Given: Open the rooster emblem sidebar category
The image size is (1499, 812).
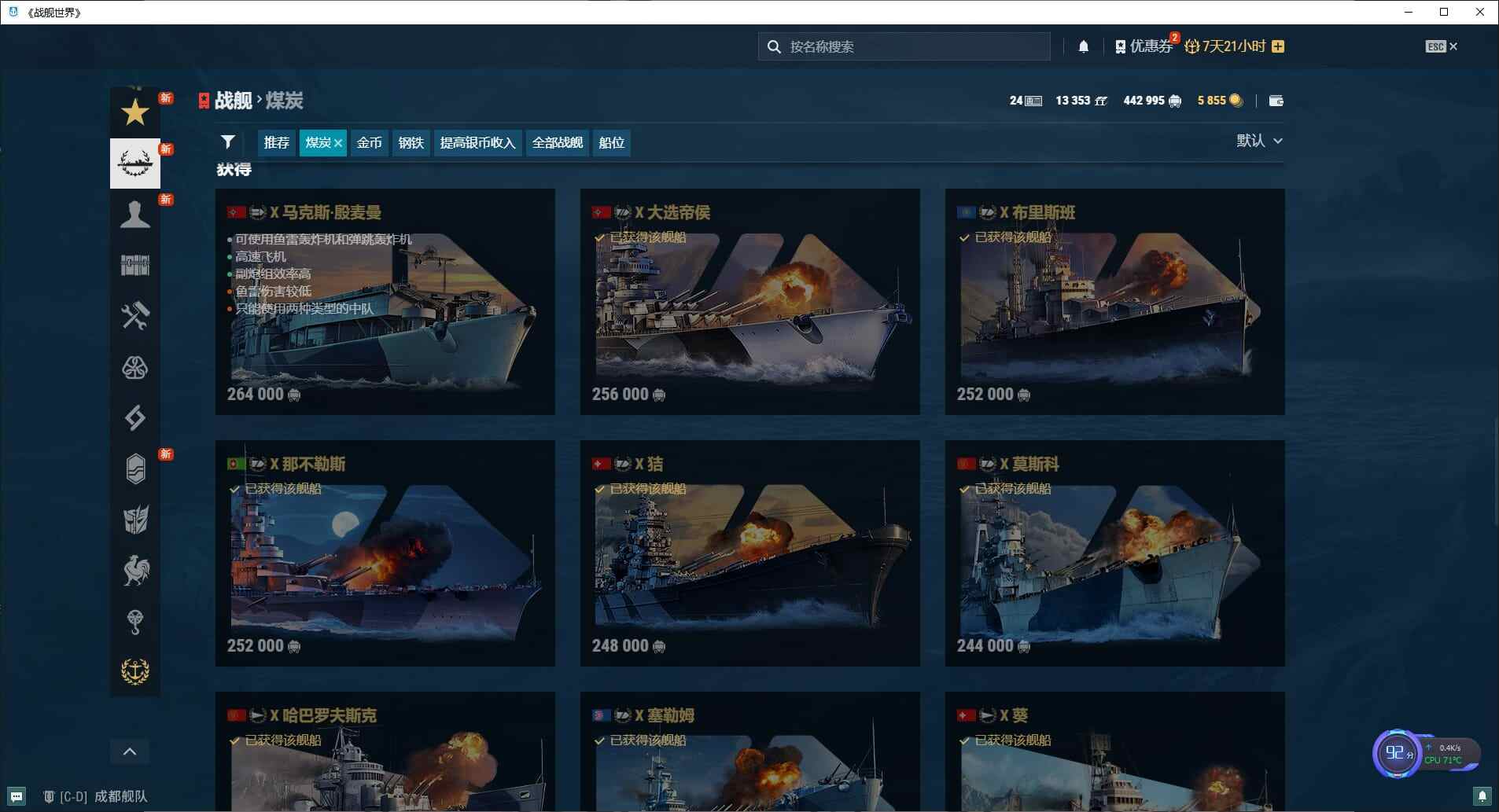Looking at the screenshot, I should 134,571.
